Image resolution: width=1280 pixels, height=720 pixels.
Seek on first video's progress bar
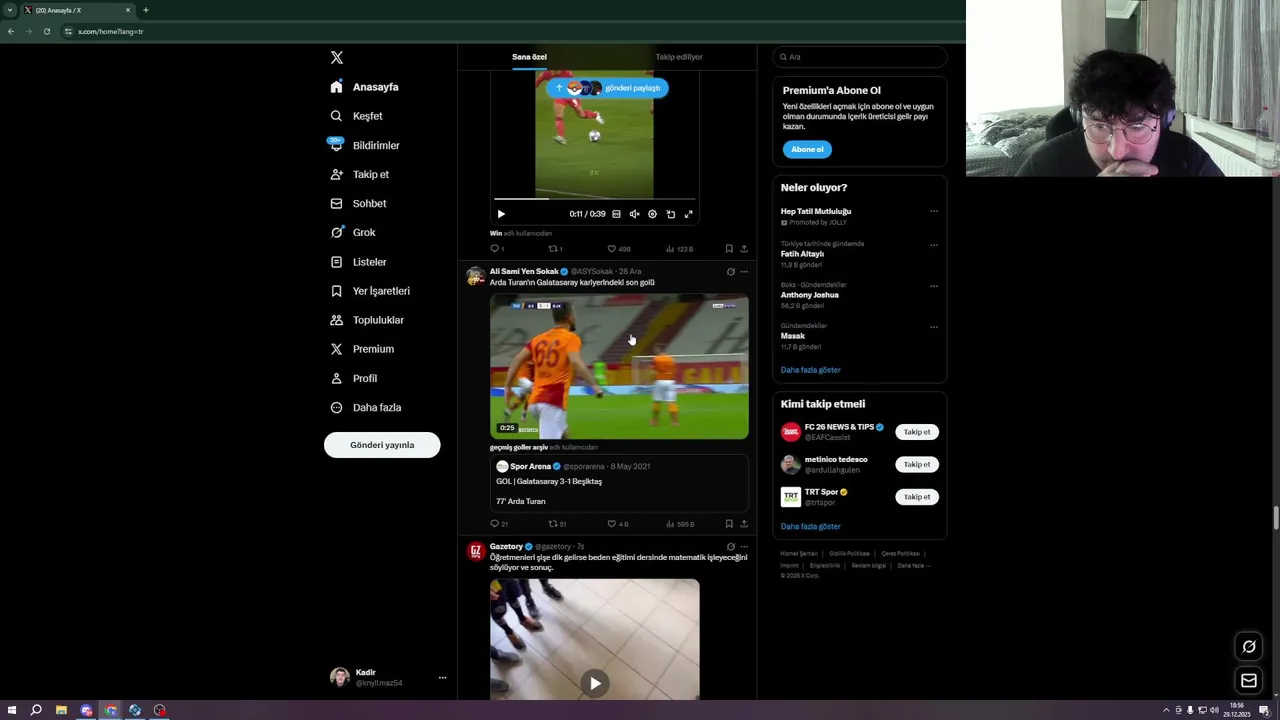click(594, 199)
